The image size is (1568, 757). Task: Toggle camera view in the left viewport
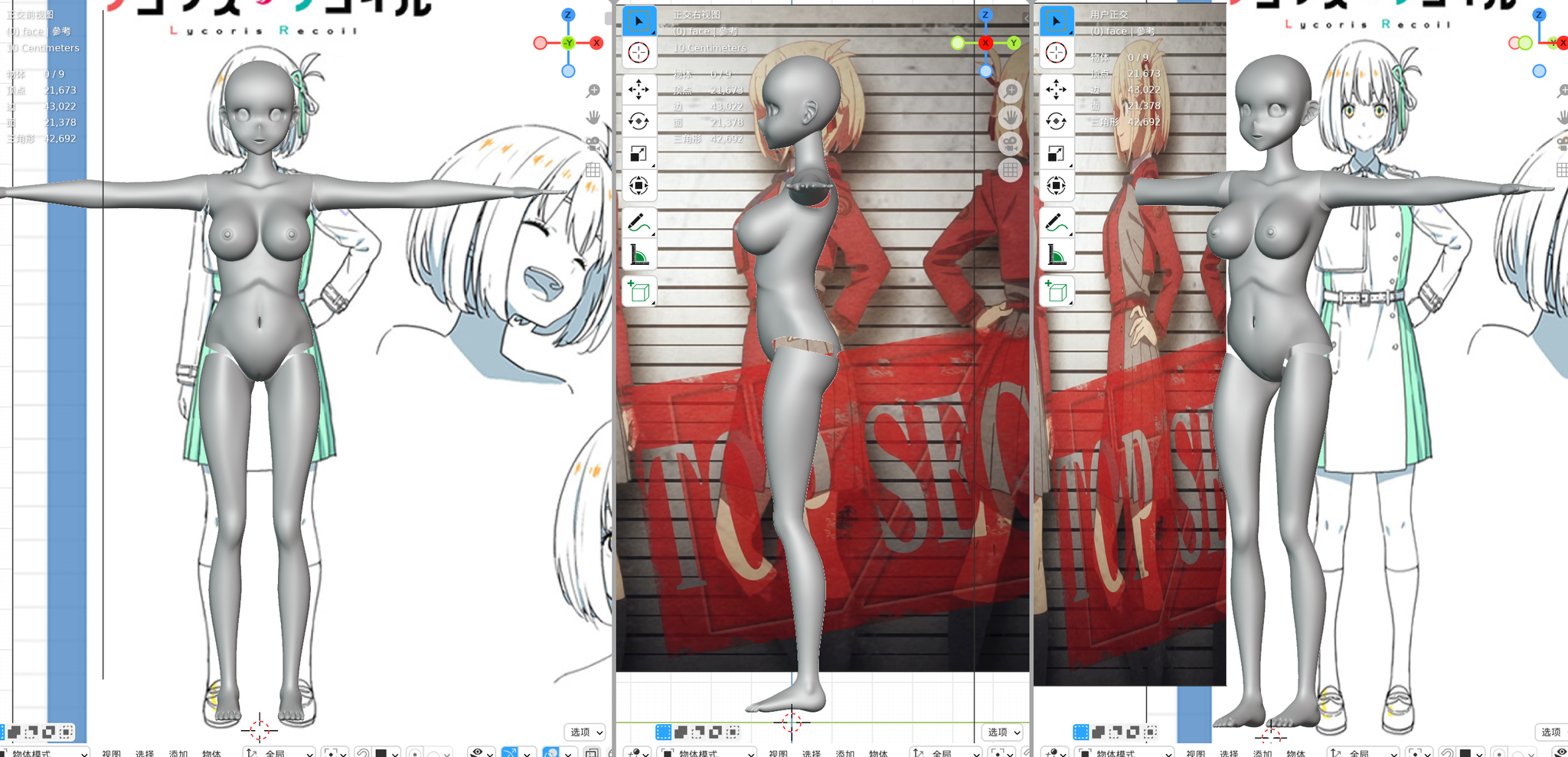[x=593, y=143]
